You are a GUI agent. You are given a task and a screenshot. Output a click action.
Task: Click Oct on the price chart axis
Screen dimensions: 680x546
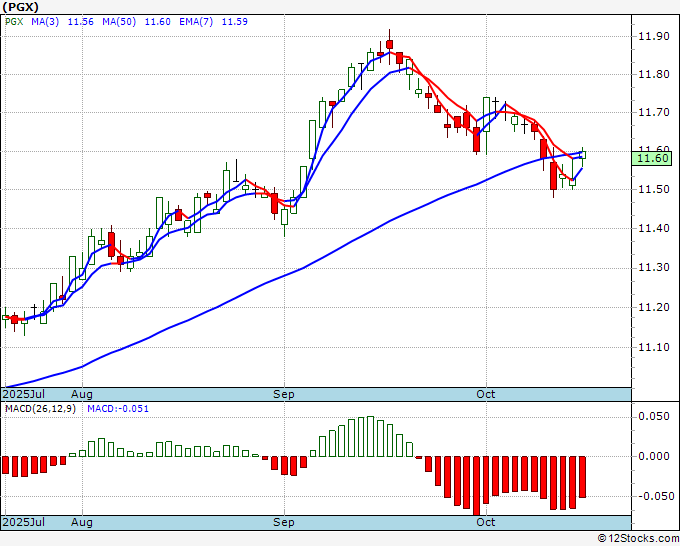pos(485,394)
